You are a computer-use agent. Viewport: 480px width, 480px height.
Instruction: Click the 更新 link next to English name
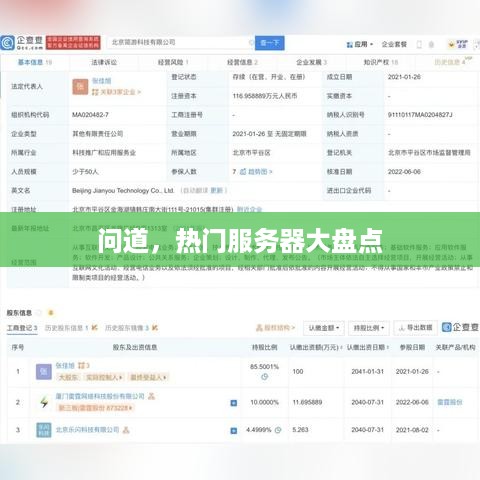click(x=217, y=190)
